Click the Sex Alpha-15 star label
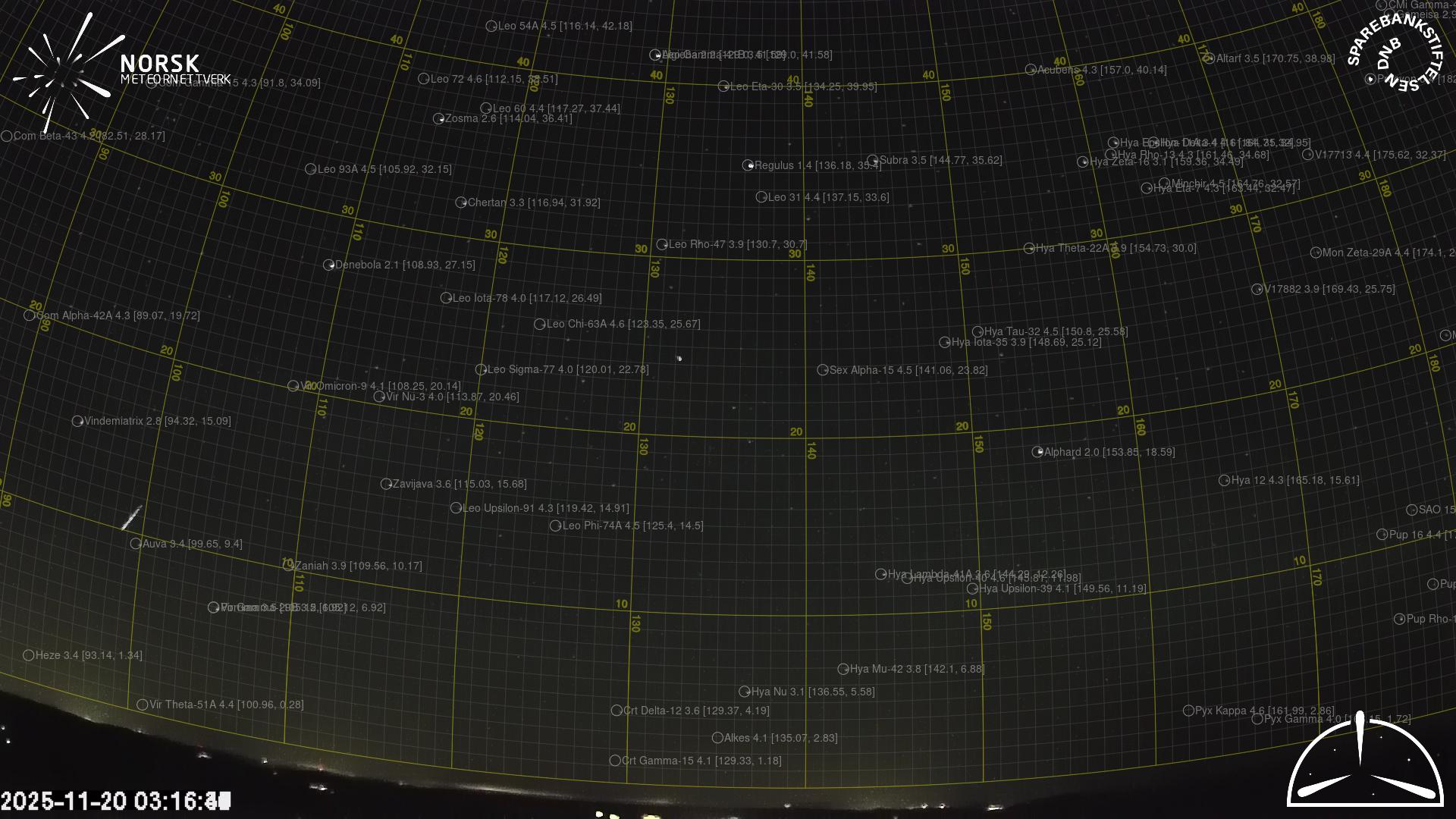This screenshot has height=819, width=1456. pos(908,370)
